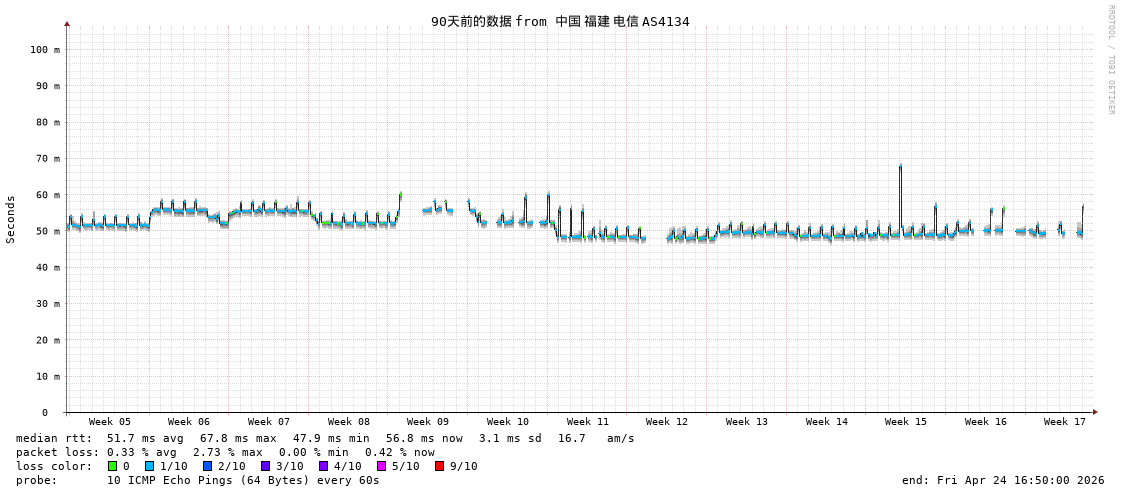1121x494 pixels.
Task: Click the light blue 1/10 loss swatch
Action: coord(149,466)
